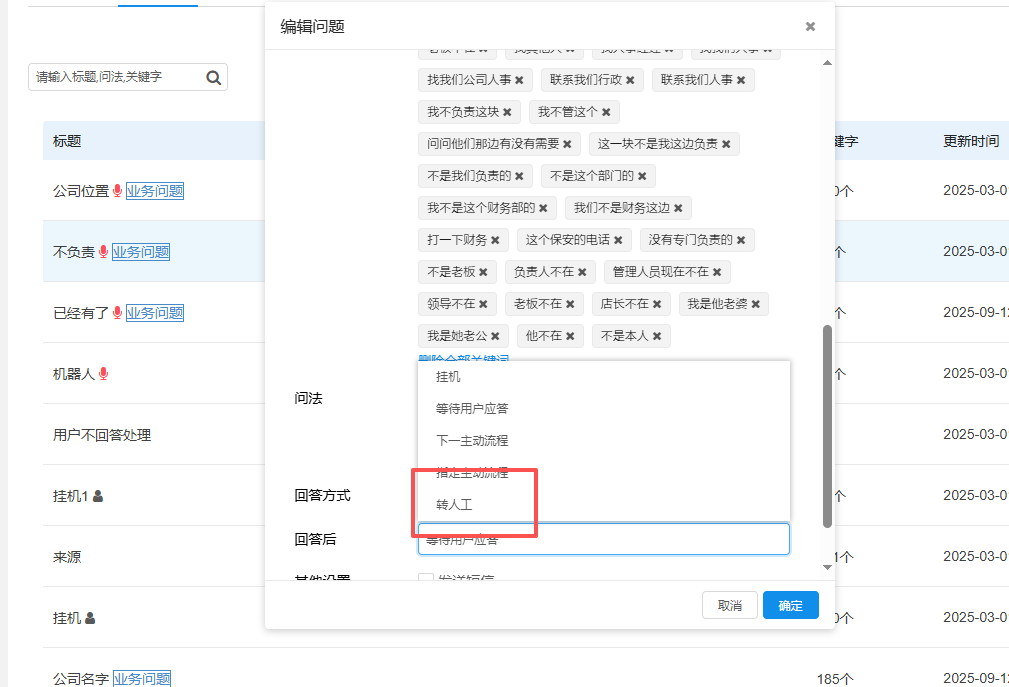The width and height of the screenshot is (1009, 687).
Task: Pick 下一主动流程 from the dropdown options
Action: (x=472, y=441)
